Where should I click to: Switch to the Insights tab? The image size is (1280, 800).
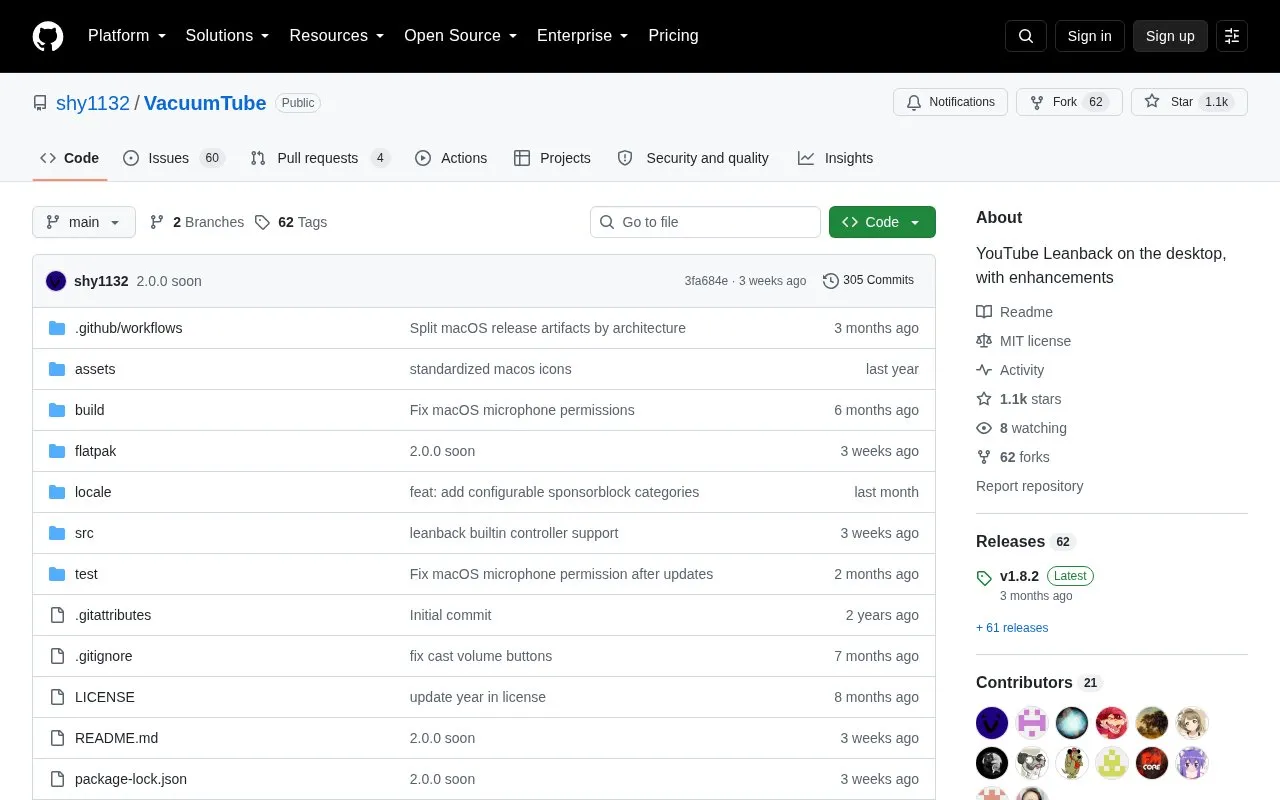pyautogui.click(x=835, y=158)
